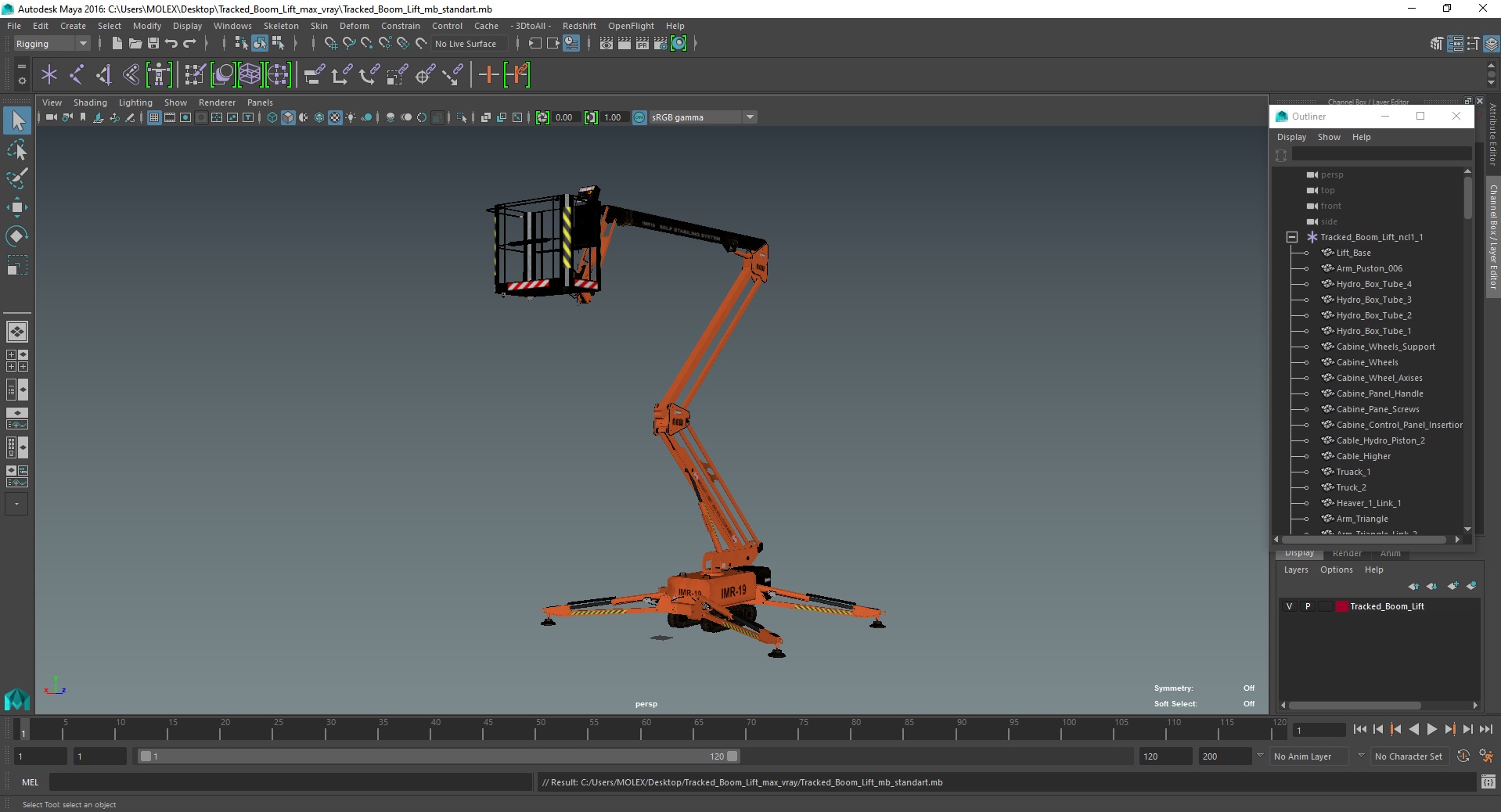1501x812 pixels.
Task: Select the arrow Select Tool in toolbox
Action: [17, 120]
